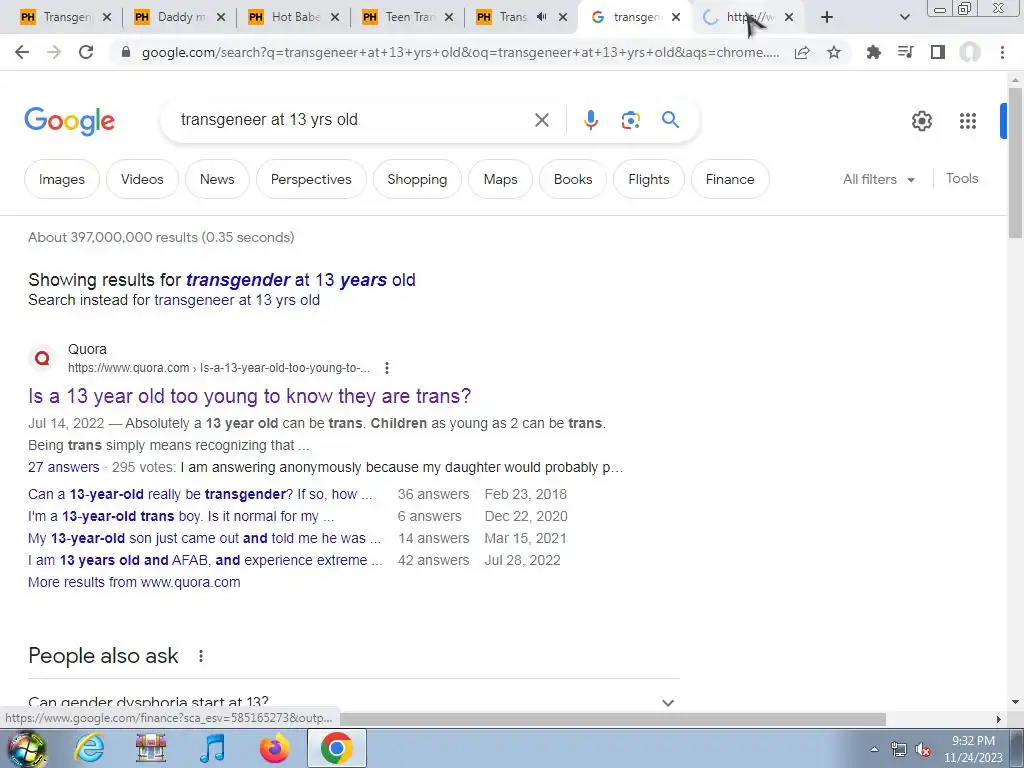Click the padlock site info icon
Screen dimensions: 1024x768
tap(126, 52)
